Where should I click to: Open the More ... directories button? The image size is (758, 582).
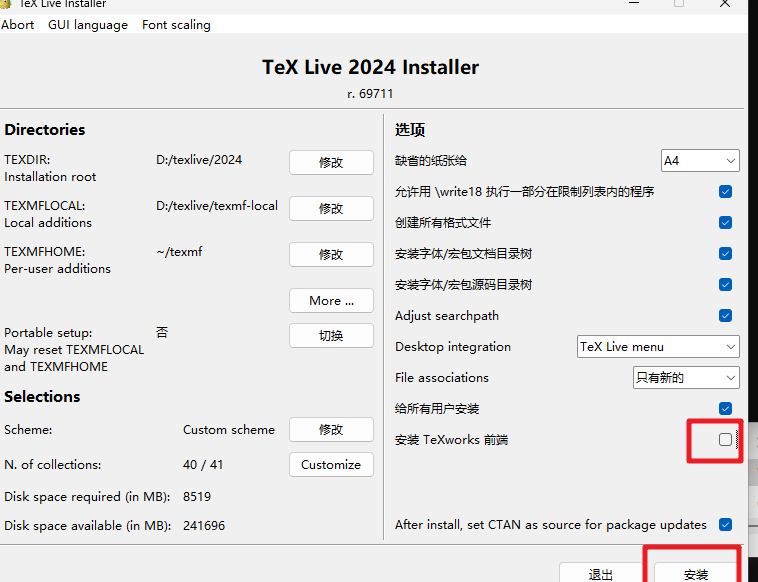[331, 301]
